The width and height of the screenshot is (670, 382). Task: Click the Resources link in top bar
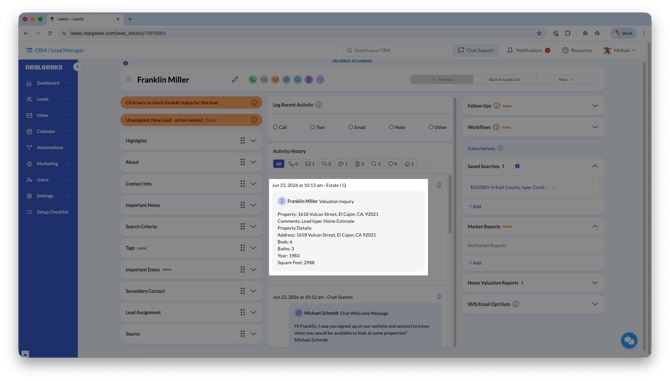pyautogui.click(x=577, y=50)
